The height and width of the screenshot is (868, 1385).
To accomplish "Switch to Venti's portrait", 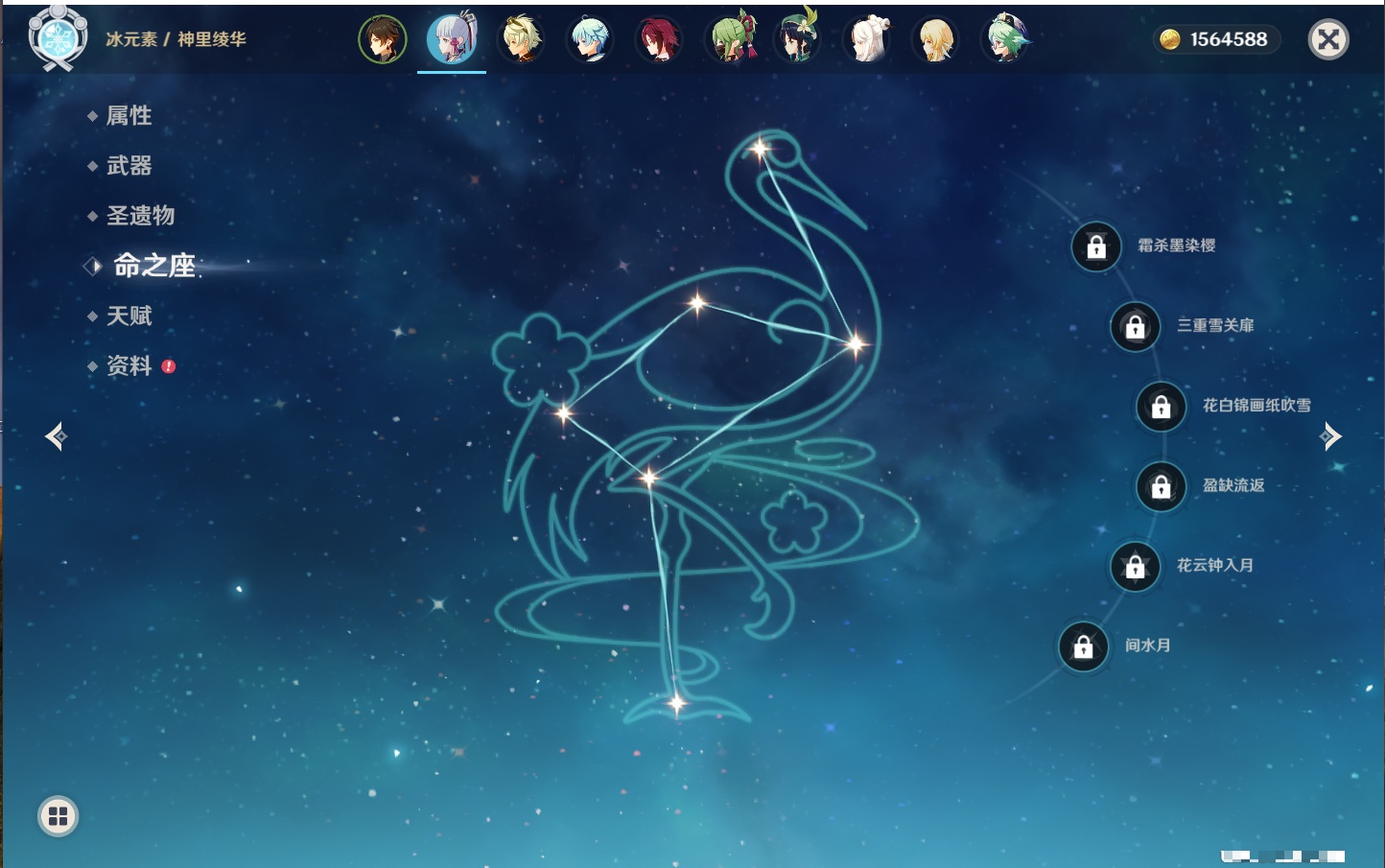I will (798, 40).
